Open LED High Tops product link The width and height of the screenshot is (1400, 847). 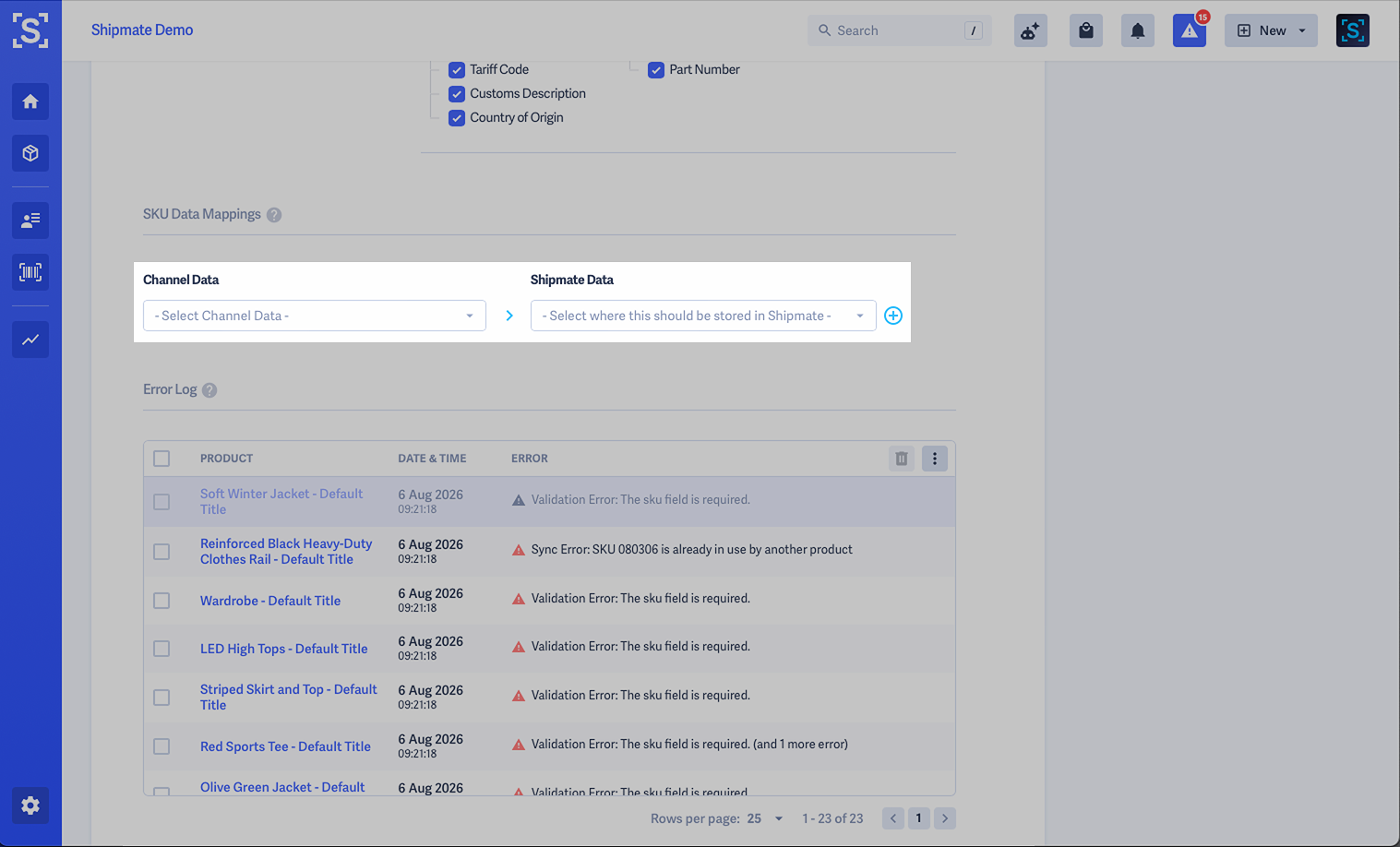[x=284, y=649]
